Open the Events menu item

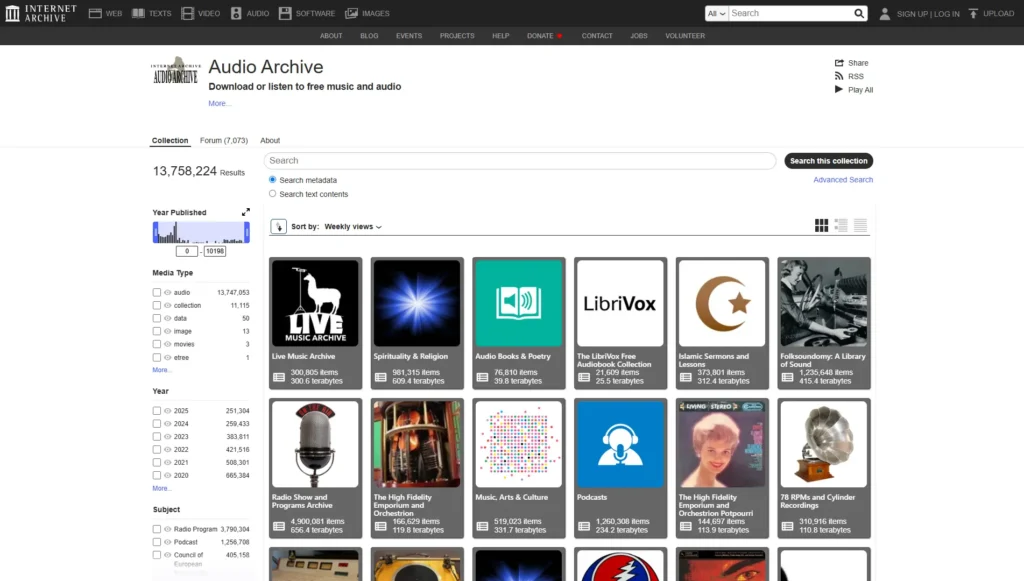pyautogui.click(x=409, y=36)
